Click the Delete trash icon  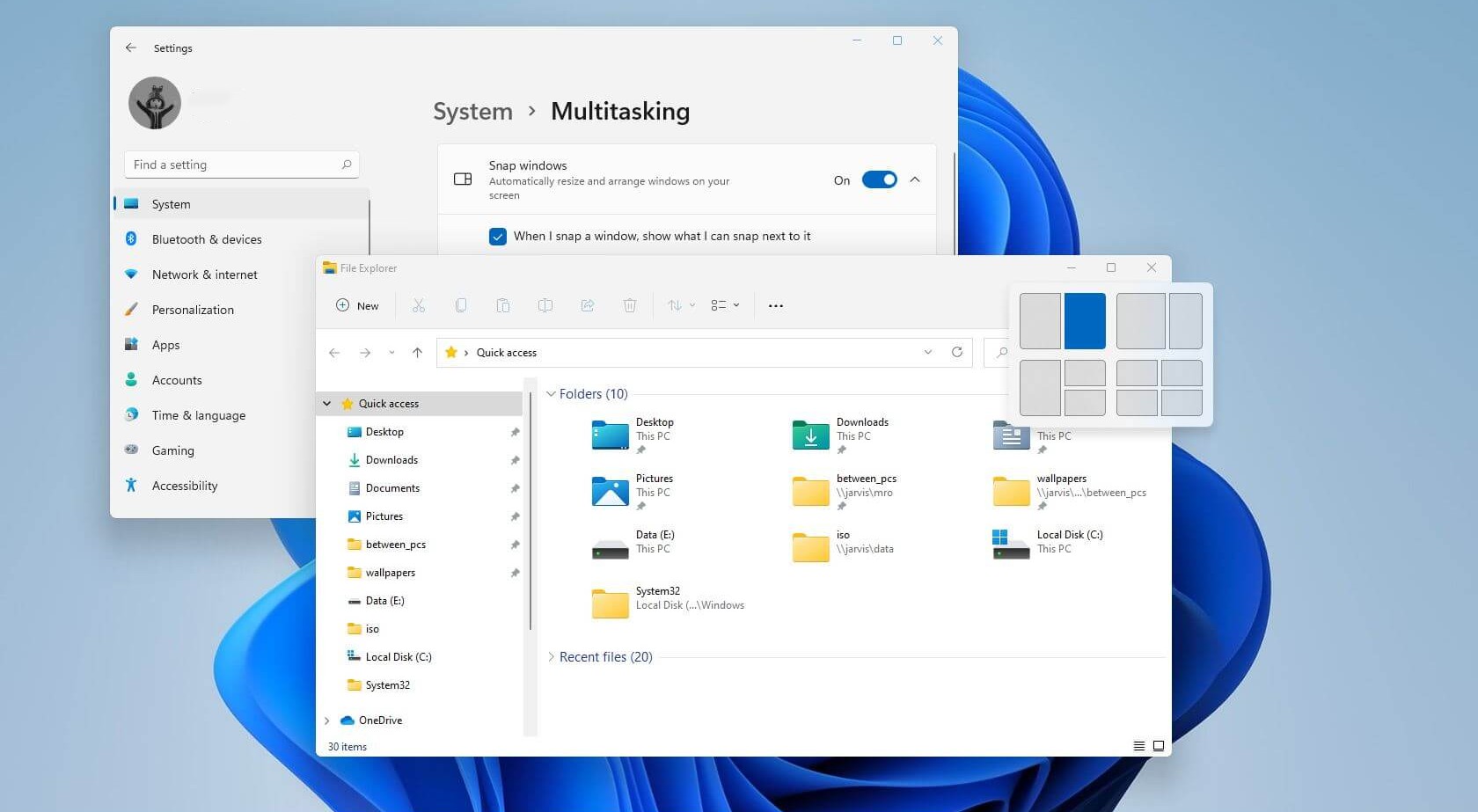[630, 305]
